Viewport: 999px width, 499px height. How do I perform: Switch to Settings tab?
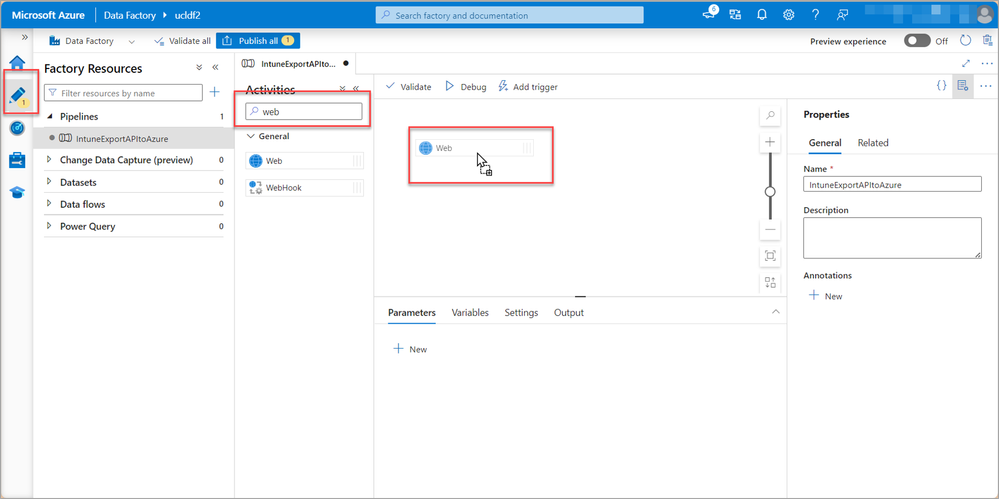pyautogui.click(x=521, y=313)
